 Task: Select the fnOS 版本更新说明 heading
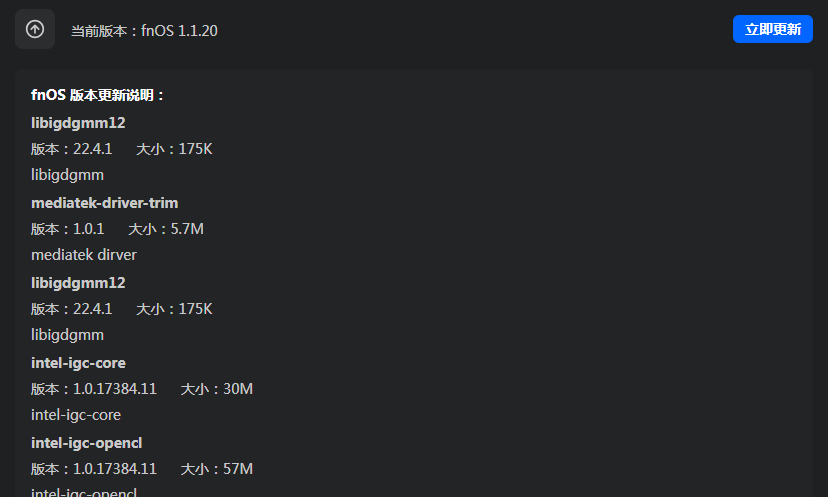click(98, 96)
